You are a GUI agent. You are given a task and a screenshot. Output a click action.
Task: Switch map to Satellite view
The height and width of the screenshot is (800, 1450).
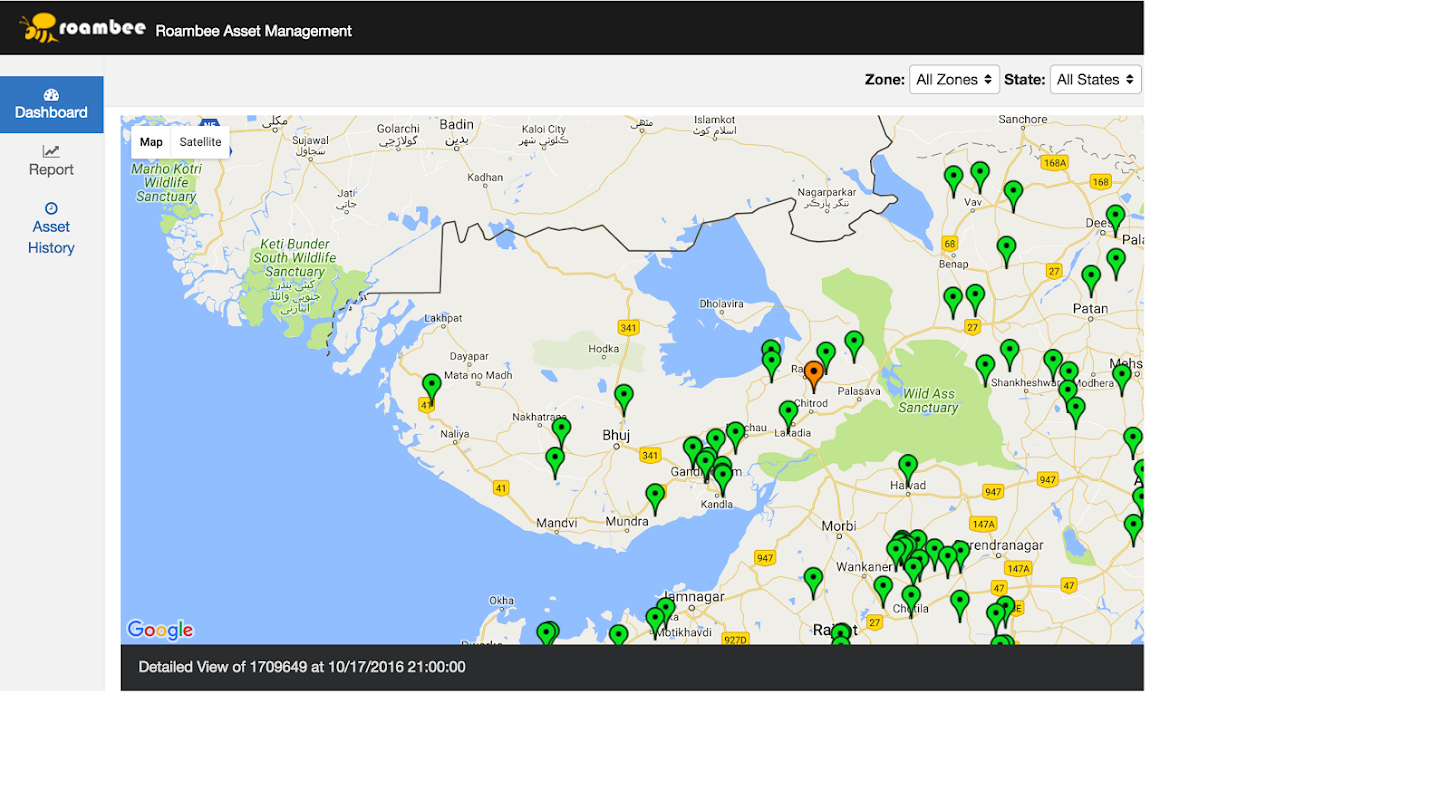(200, 142)
